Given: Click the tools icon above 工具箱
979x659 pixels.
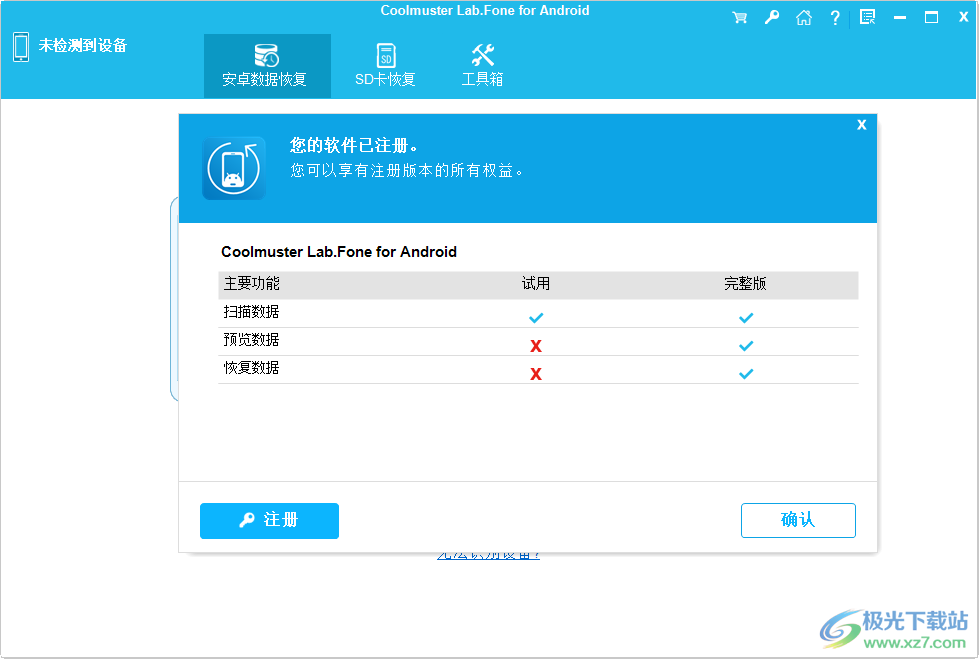Looking at the screenshot, I should [x=482, y=55].
